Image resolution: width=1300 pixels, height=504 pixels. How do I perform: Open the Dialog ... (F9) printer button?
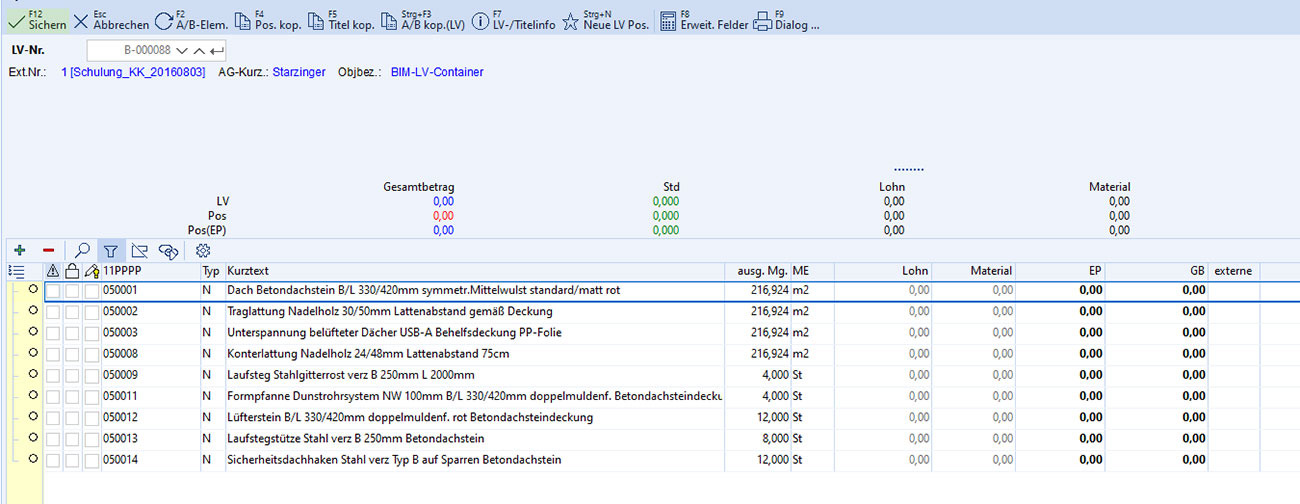[787, 21]
